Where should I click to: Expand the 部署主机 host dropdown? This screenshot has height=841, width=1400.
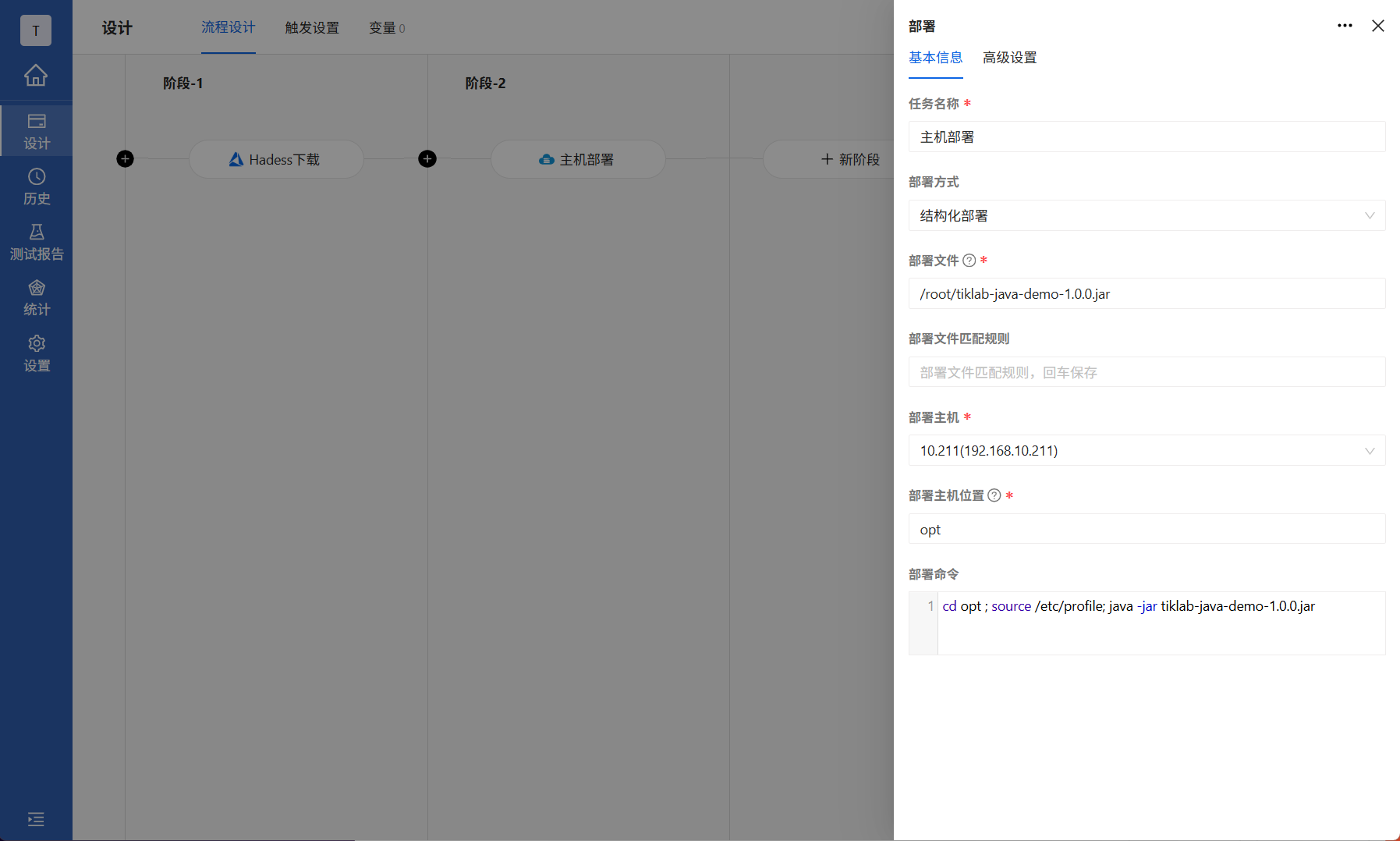1146,450
